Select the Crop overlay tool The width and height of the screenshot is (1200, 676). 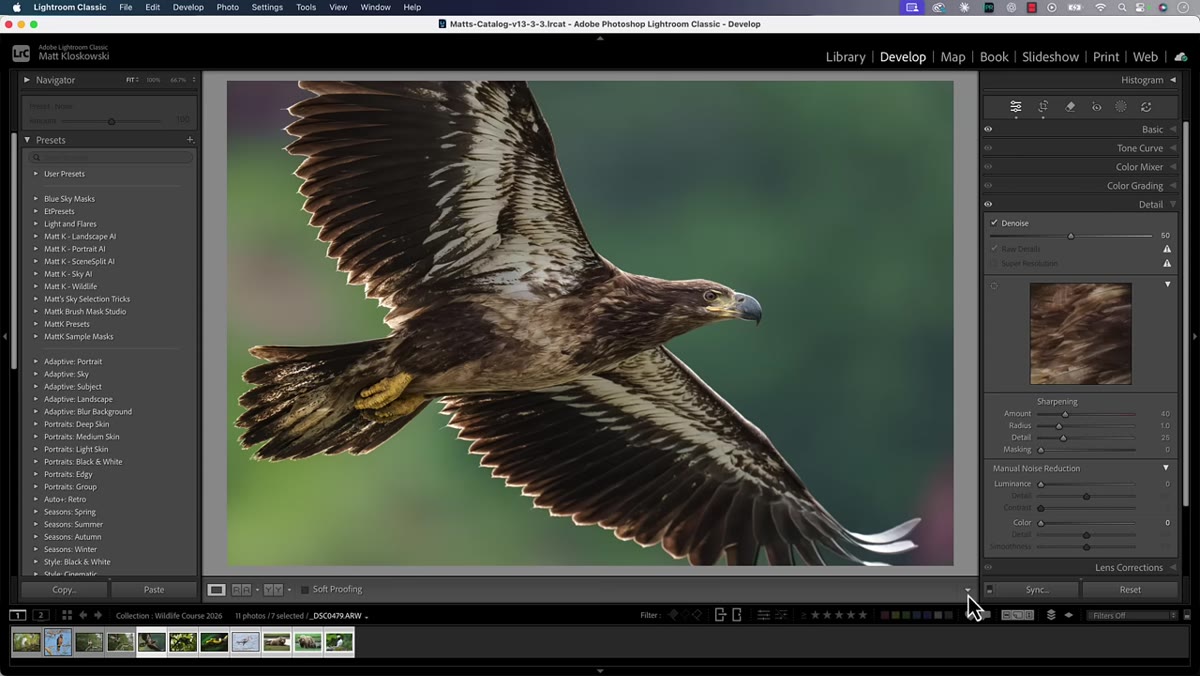1043,106
